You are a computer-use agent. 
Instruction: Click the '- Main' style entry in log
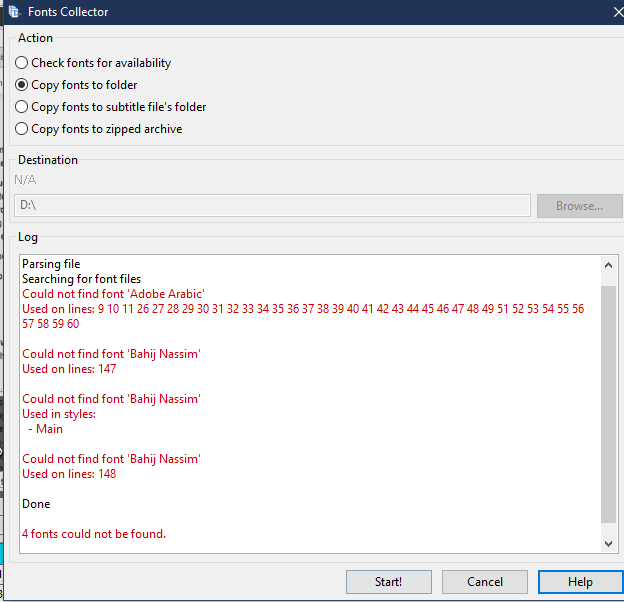point(46,429)
